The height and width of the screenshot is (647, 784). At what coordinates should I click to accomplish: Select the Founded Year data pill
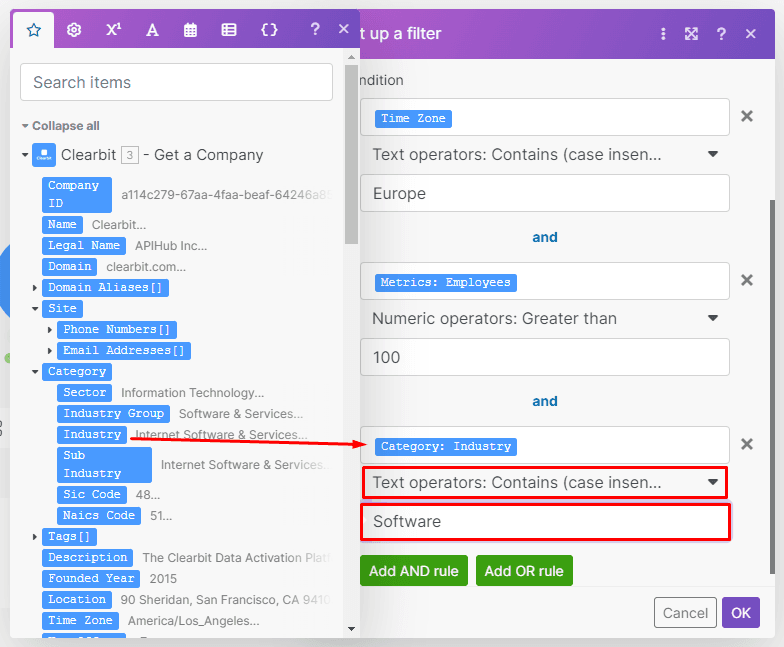click(x=91, y=579)
